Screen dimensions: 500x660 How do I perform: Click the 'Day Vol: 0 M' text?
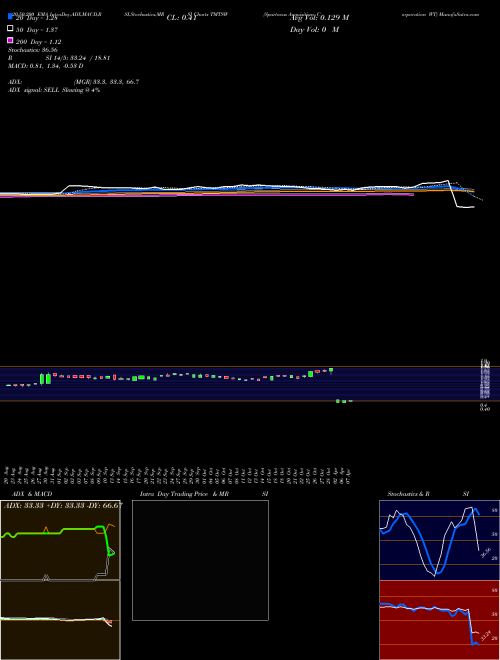314,30
